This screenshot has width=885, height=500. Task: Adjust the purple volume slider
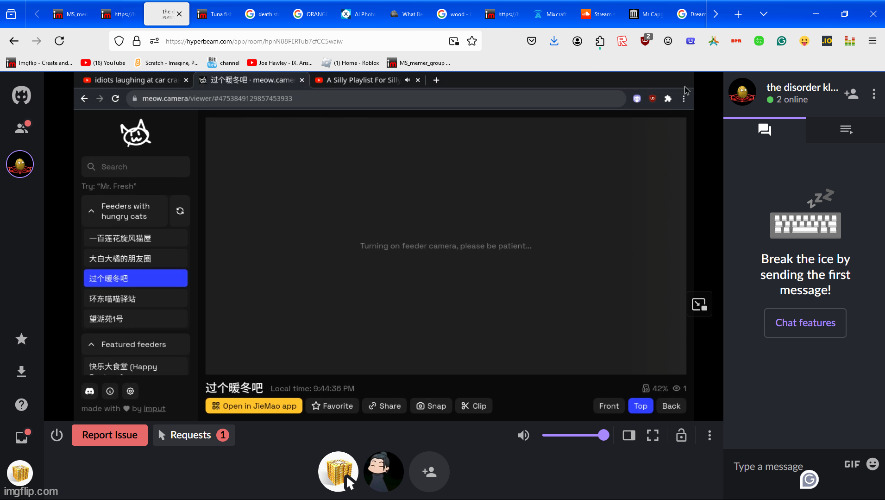(575, 435)
